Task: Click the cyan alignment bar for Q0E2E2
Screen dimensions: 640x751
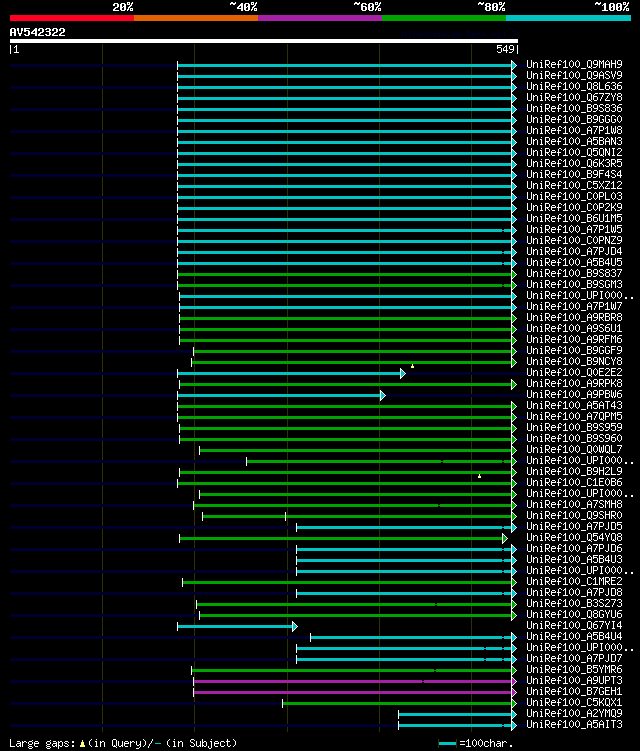Action: [x=289, y=374]
